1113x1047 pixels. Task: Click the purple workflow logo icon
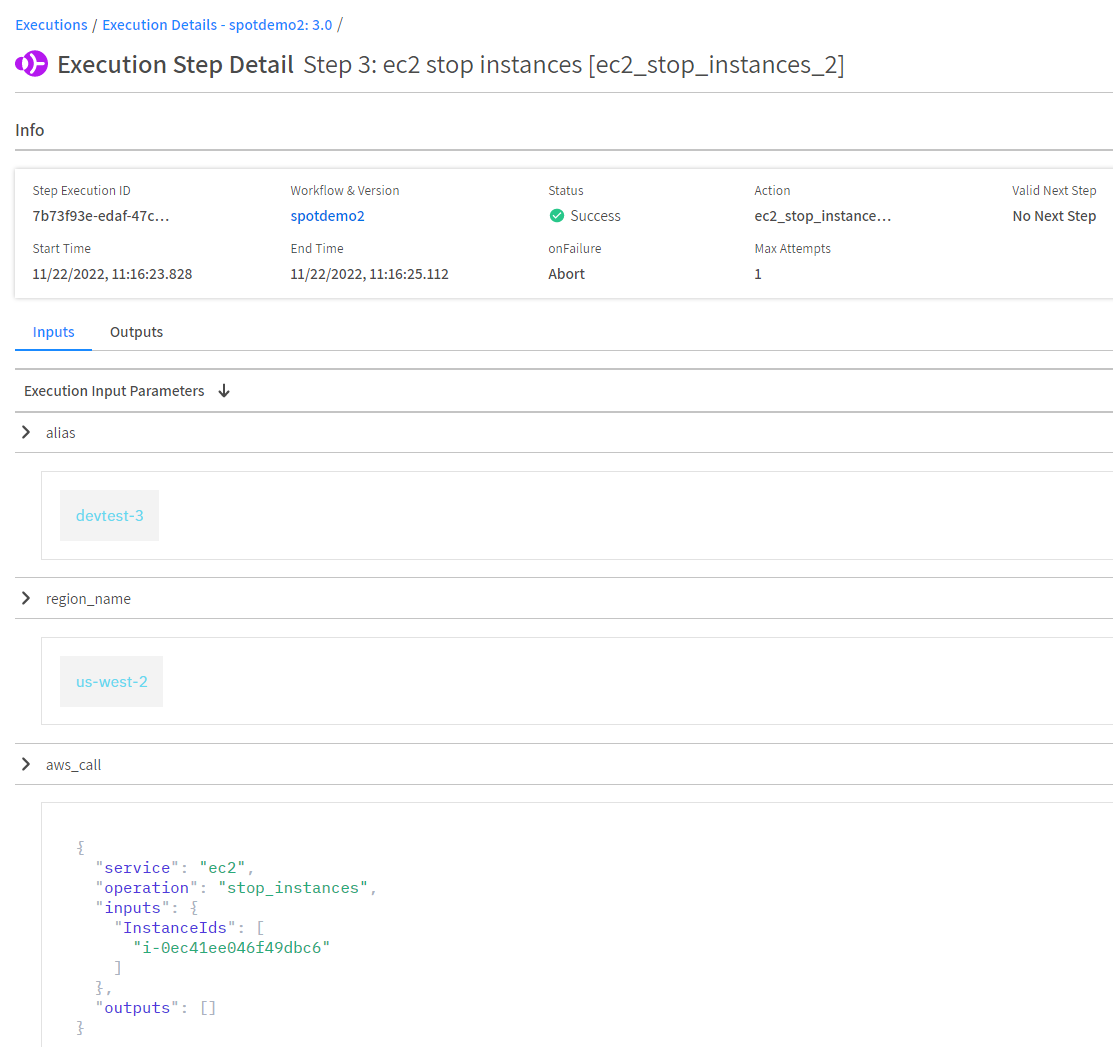click(31, 65)
